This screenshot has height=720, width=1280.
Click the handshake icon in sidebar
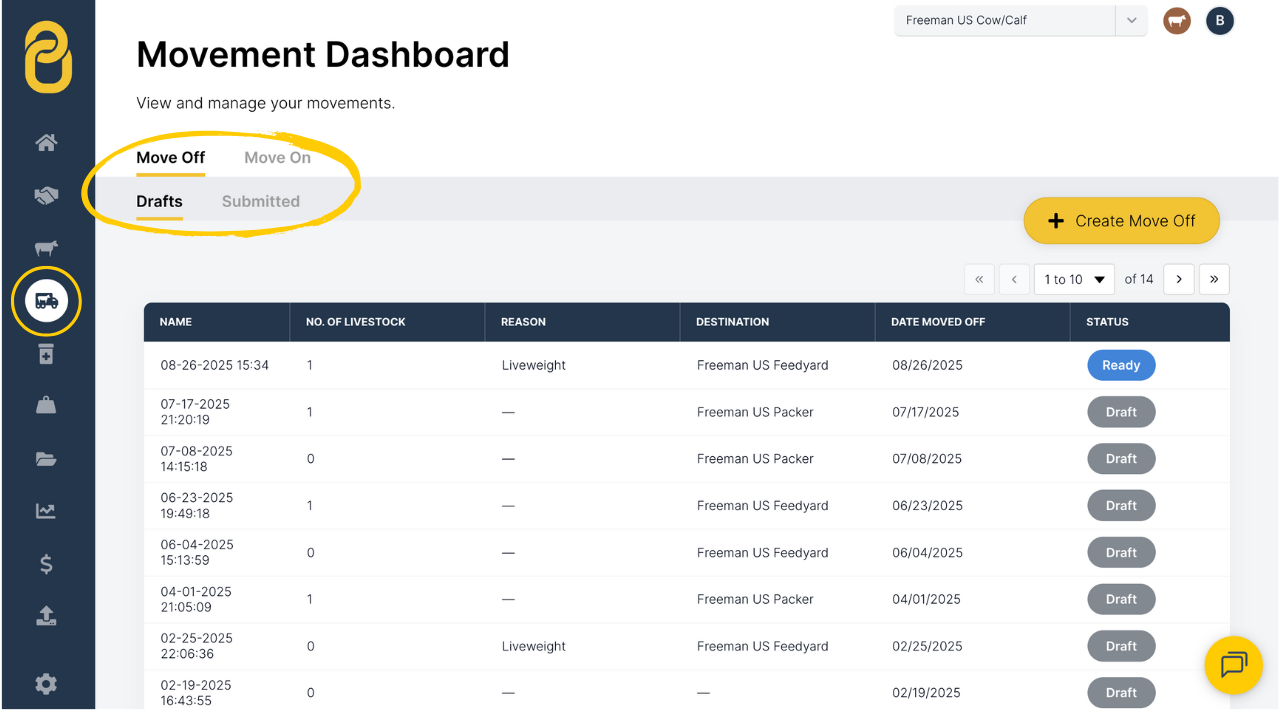pyautogui.click(x=46, y=196)
